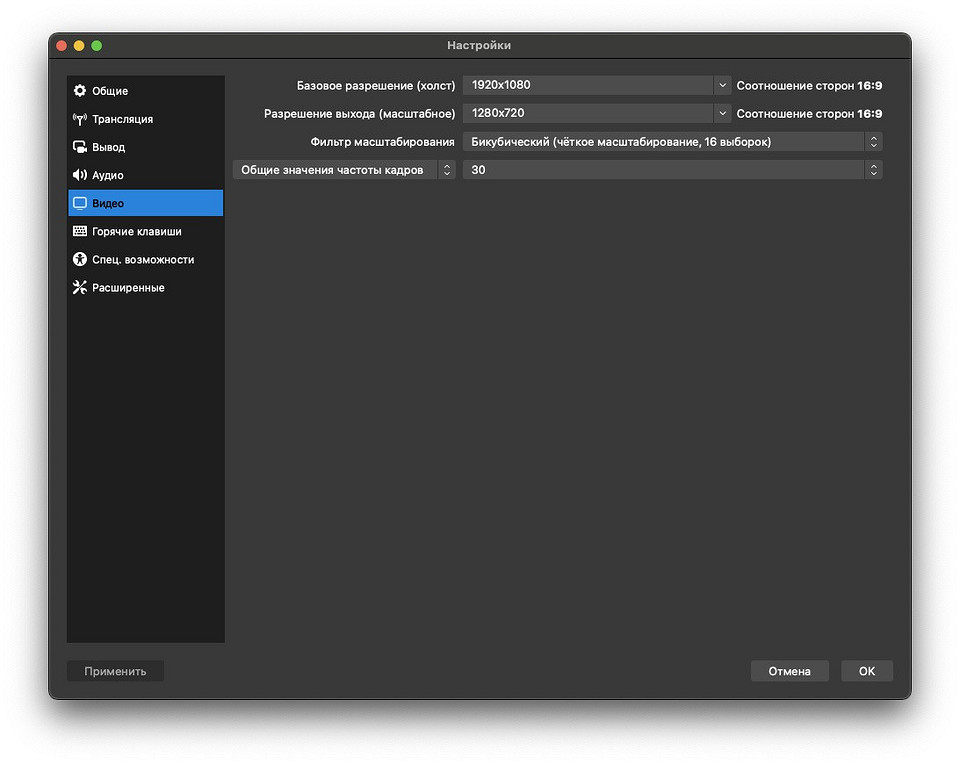The image size is (960, 764).
Task: Click the accessibility icon for Спец. возможности
Action: [x=80, y=259]
